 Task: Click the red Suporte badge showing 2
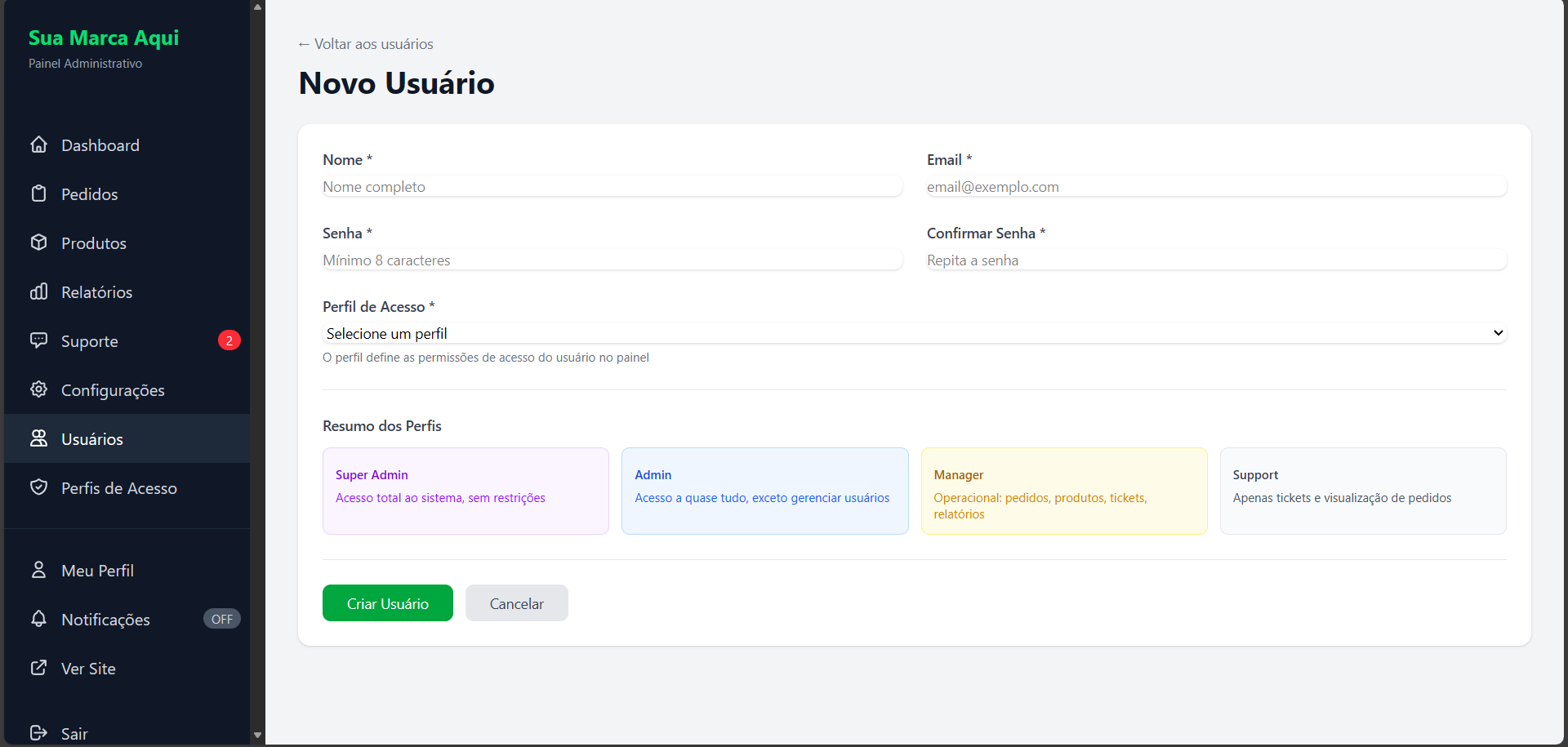pos(229,340)
